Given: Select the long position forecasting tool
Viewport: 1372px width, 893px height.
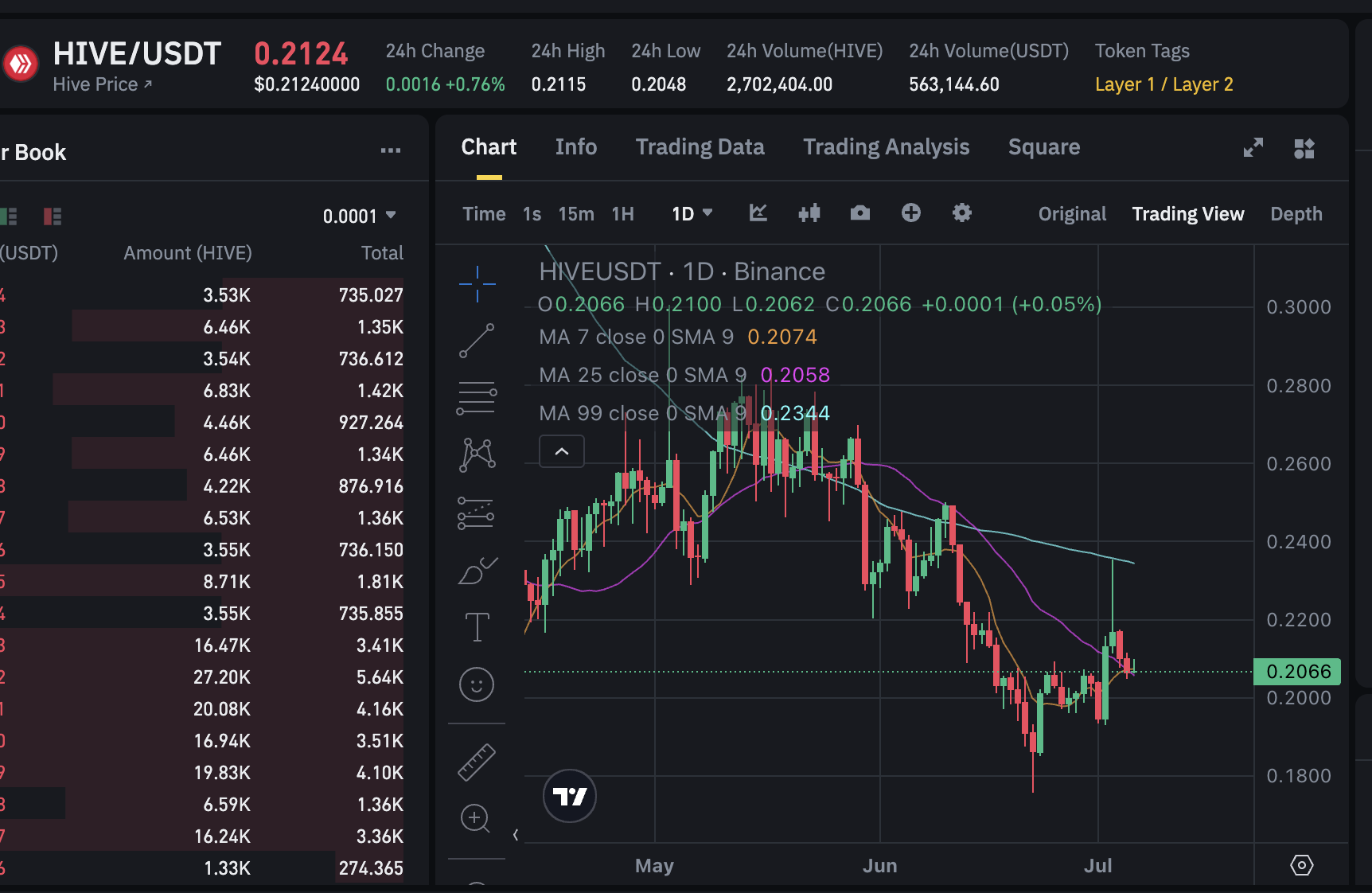Looking at the screenshot, I should click(477, 513).
